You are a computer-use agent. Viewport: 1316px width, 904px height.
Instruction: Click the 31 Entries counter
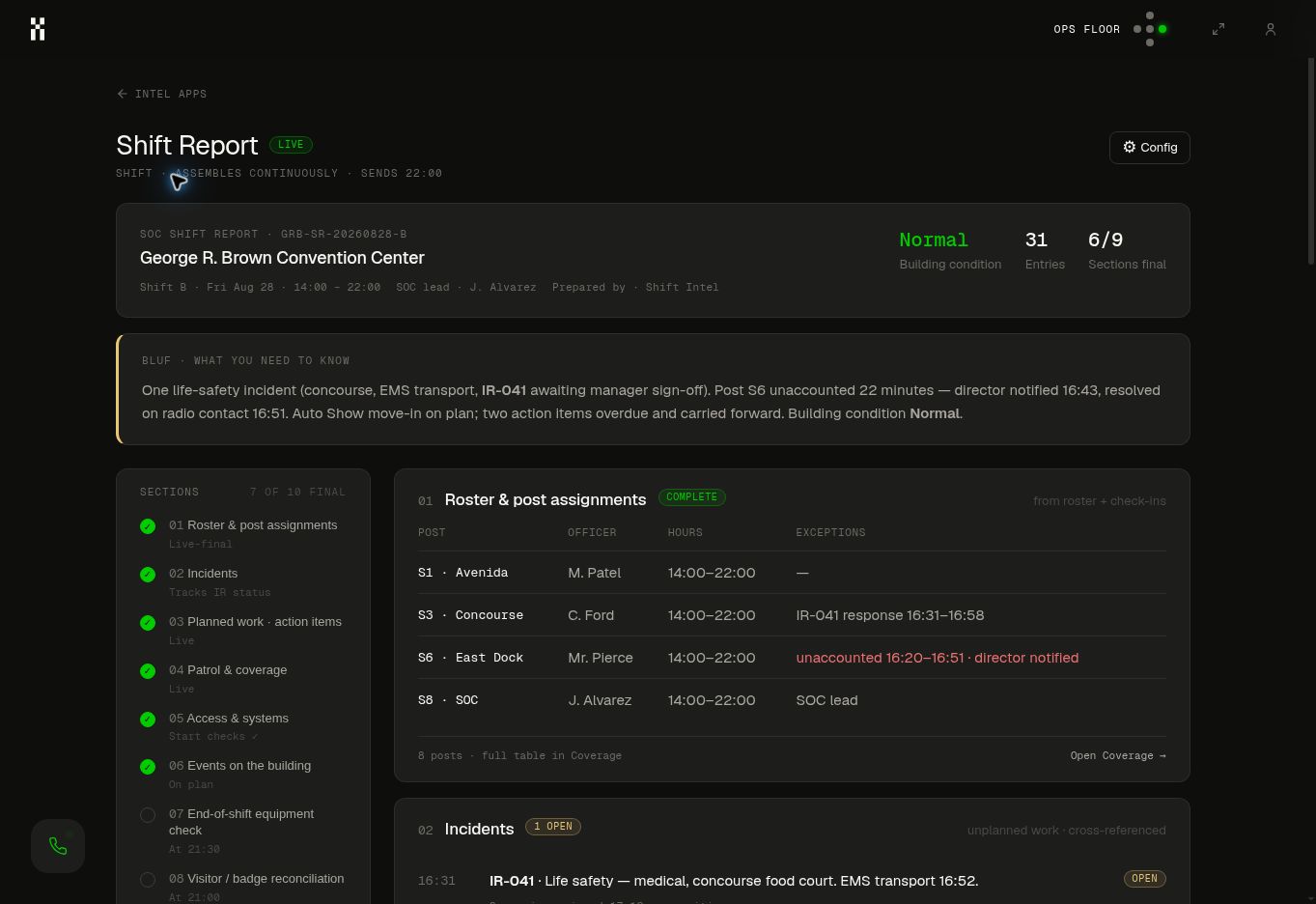pyautogui.click(x=1045, y=250)
